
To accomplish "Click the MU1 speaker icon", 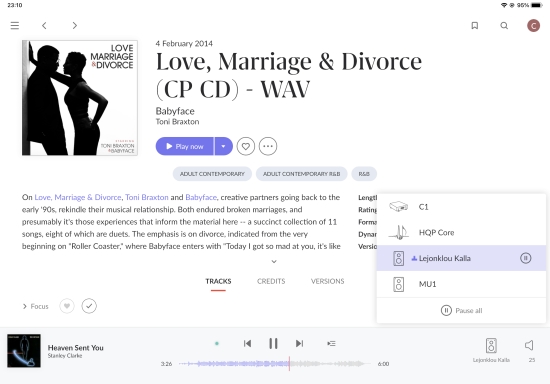I will (398, 284).
